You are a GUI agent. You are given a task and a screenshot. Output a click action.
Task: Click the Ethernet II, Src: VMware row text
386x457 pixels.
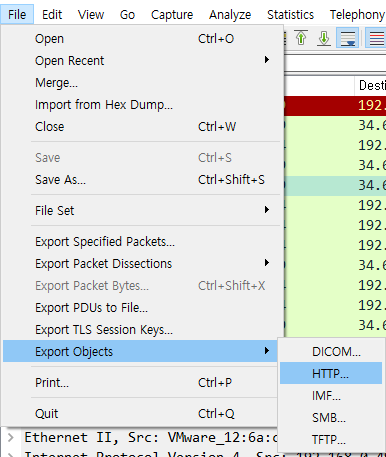pyautogui.click(x=151, y=437)
